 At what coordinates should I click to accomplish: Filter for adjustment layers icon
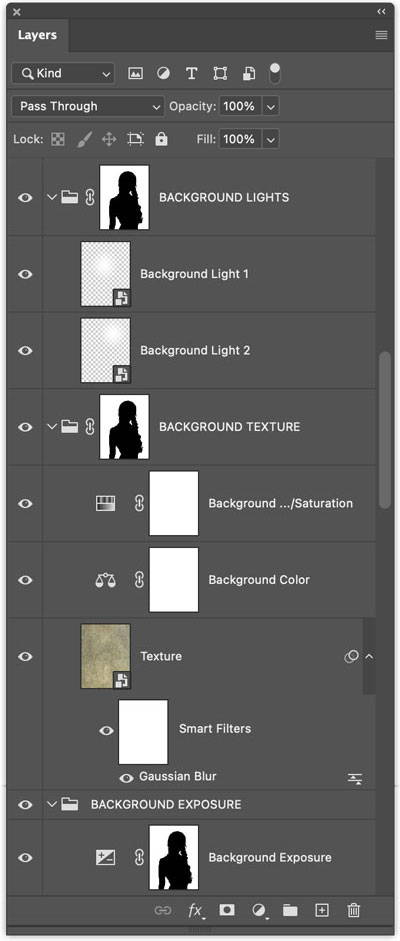tap(163, 73)
